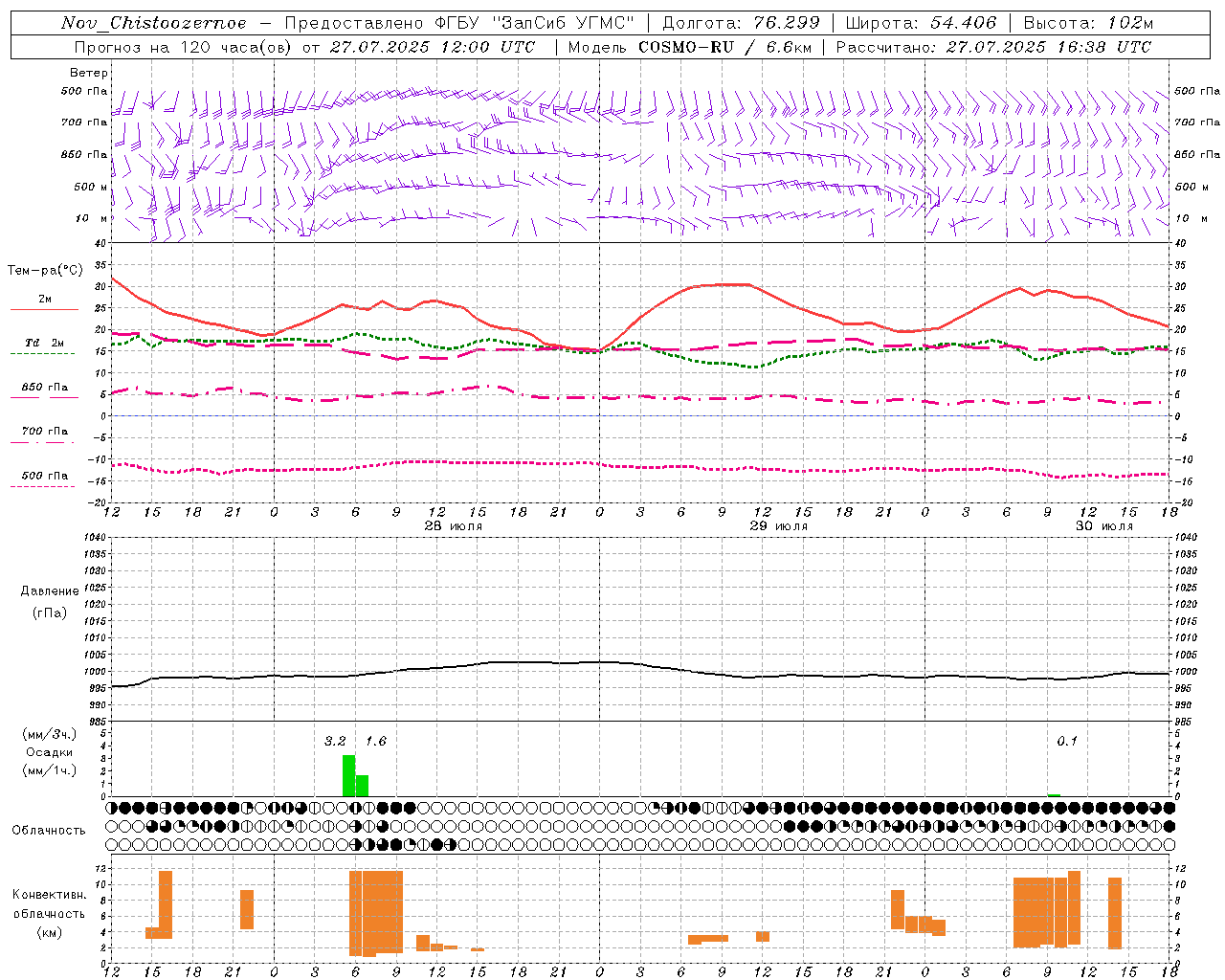This screenshot has width=1225, height=980.
Task: Click the precipitation value '1.6'
Action: (x=376, y=742)
